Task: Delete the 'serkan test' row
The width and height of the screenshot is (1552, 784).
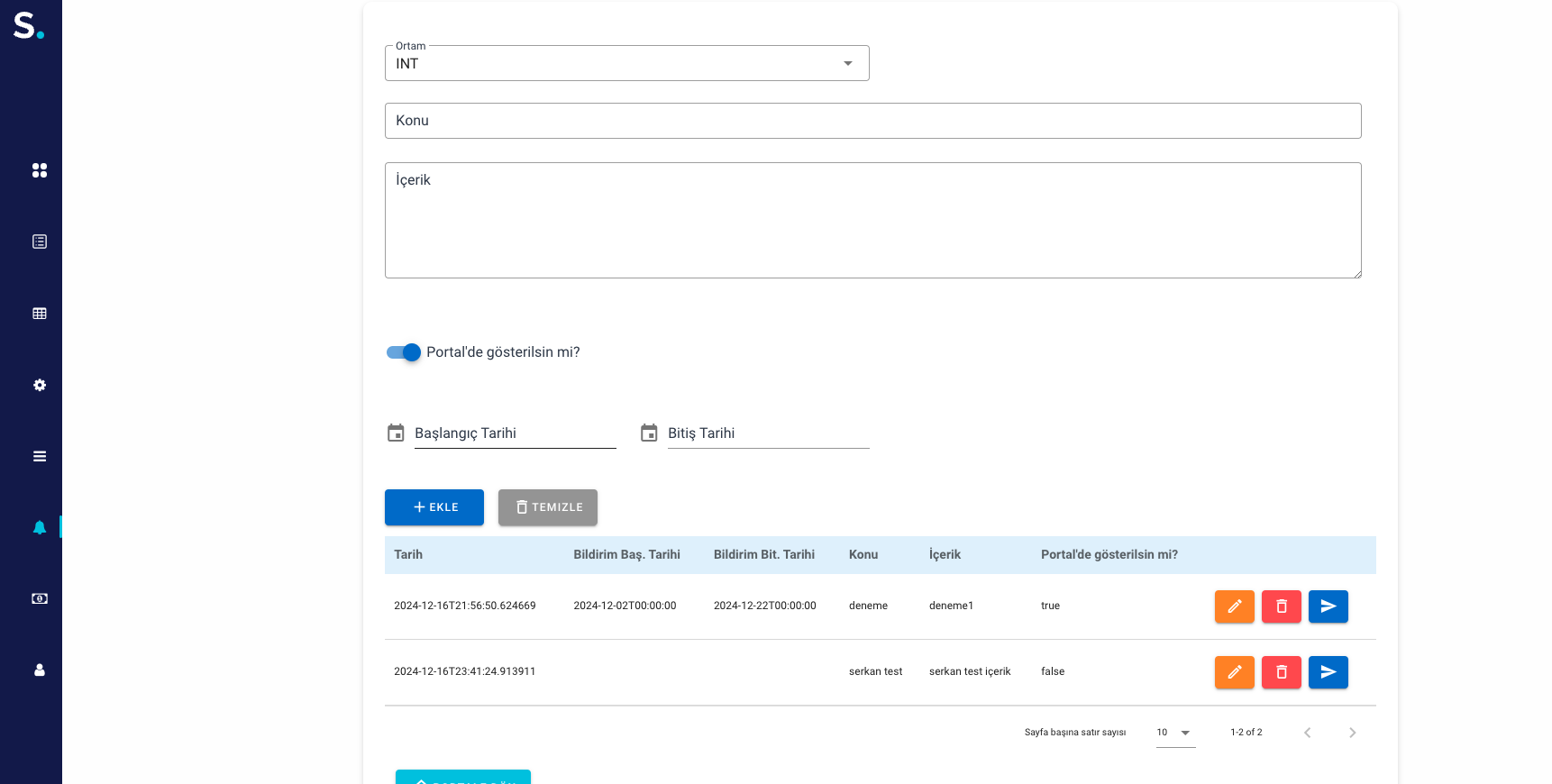Action: [1281, 672]
